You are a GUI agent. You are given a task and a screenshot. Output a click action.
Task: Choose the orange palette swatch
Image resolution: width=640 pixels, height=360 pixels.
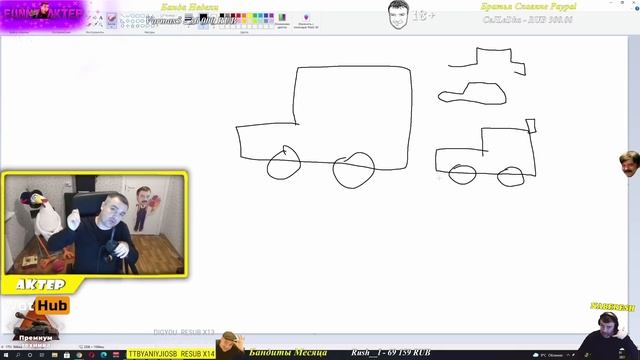tap(244, 15)
